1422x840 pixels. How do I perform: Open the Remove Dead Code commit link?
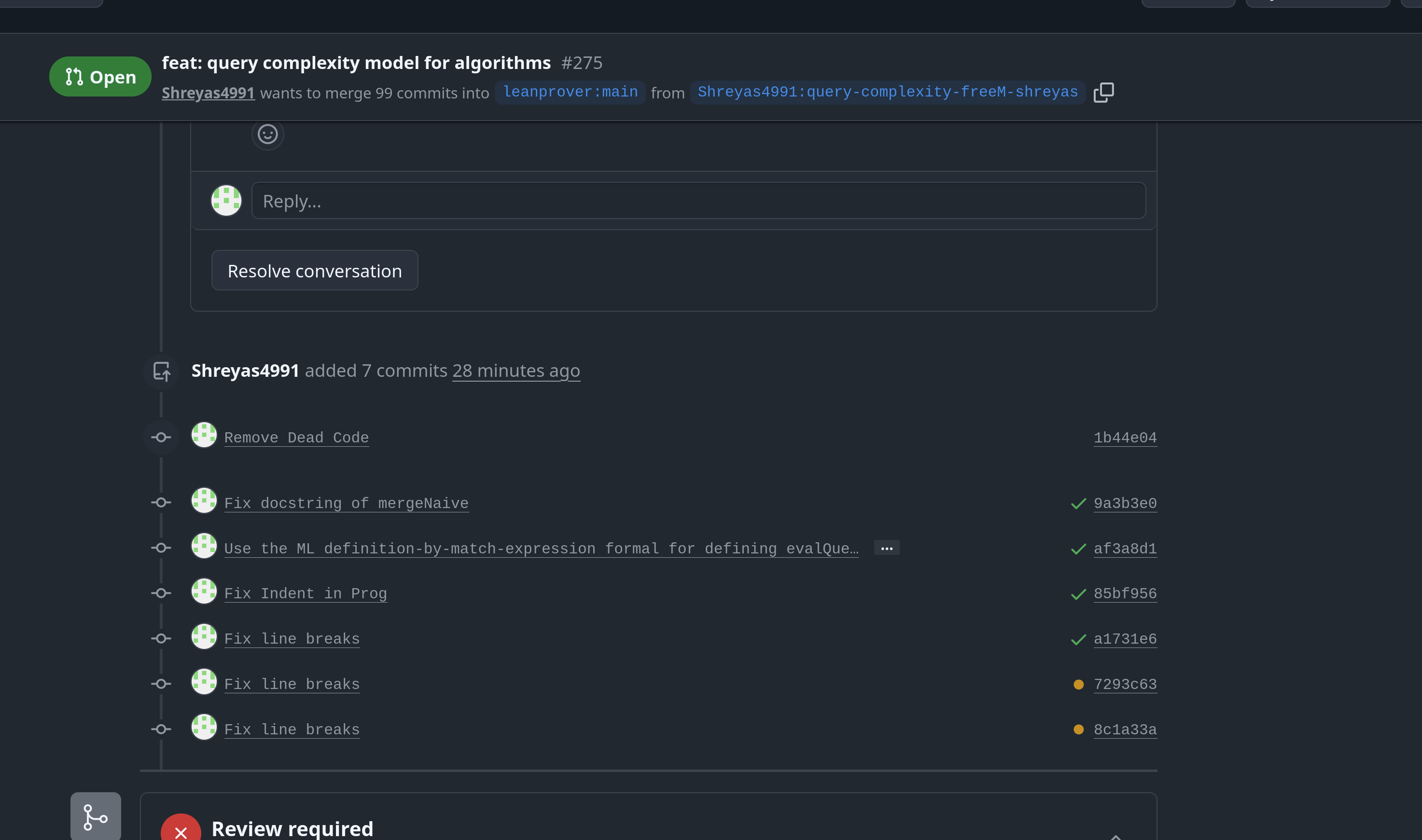[296, 438]
